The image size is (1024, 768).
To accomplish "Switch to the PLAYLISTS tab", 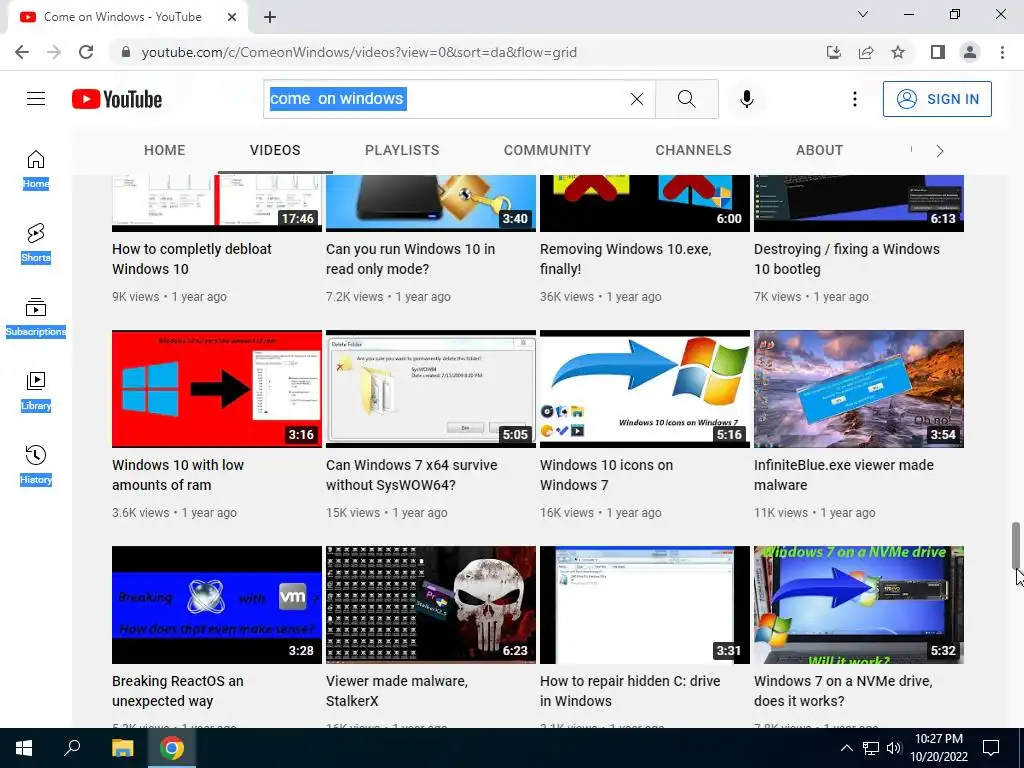I will [402, 150].
